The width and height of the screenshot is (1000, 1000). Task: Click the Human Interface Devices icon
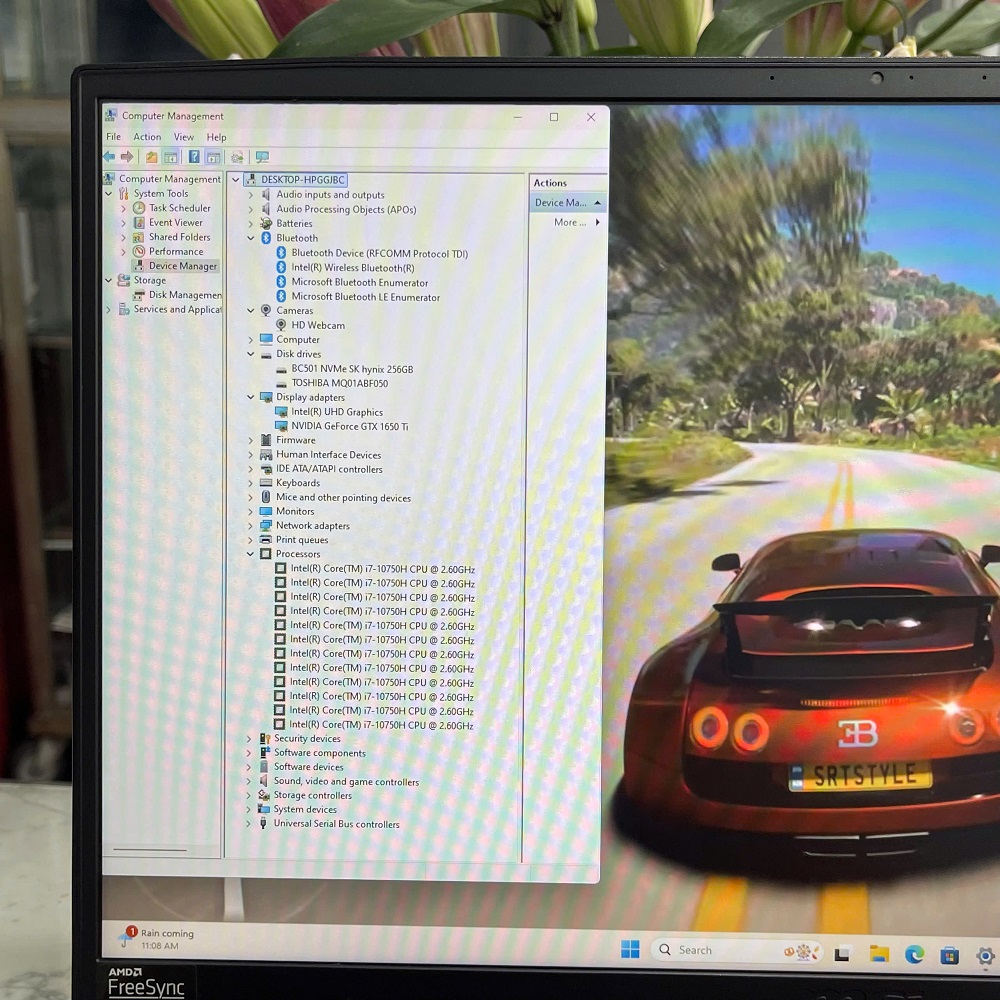pos(266,455)
